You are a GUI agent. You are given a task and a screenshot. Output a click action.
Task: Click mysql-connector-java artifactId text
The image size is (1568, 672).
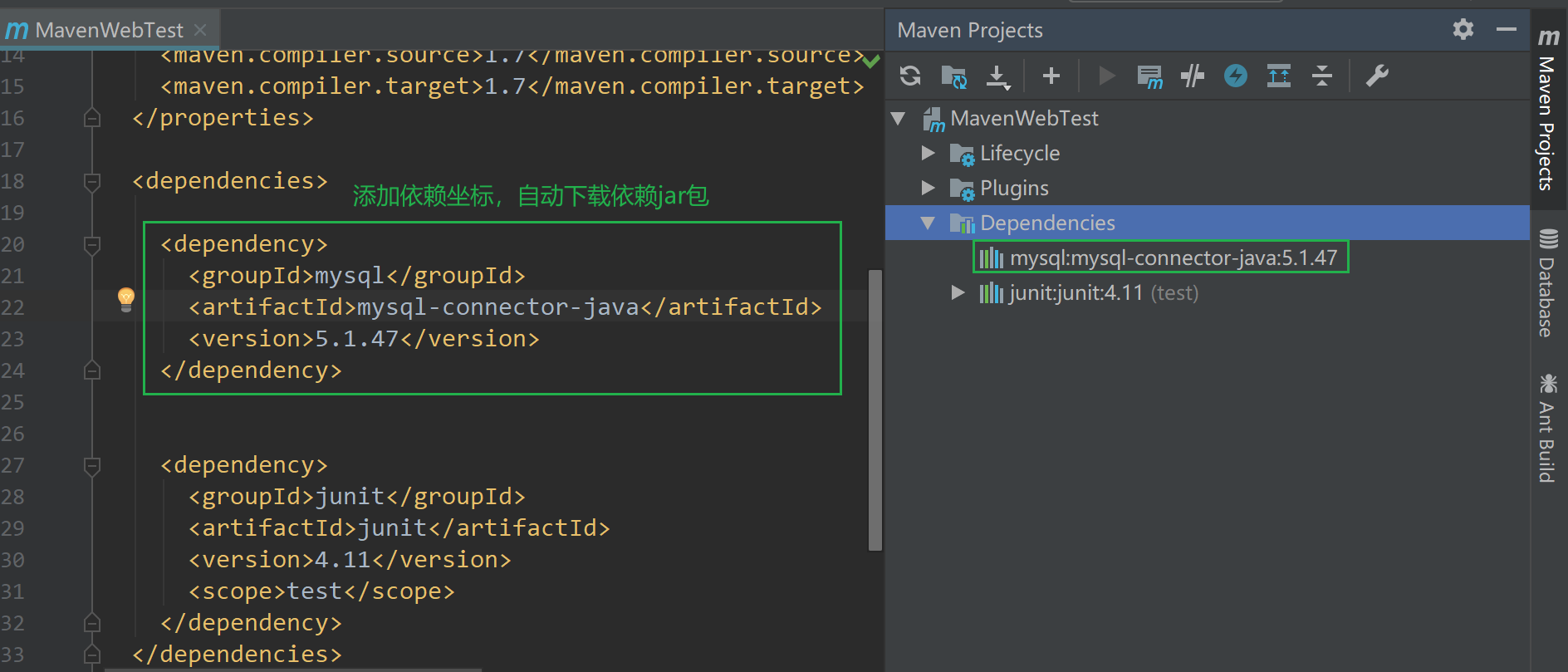[498, 307]
